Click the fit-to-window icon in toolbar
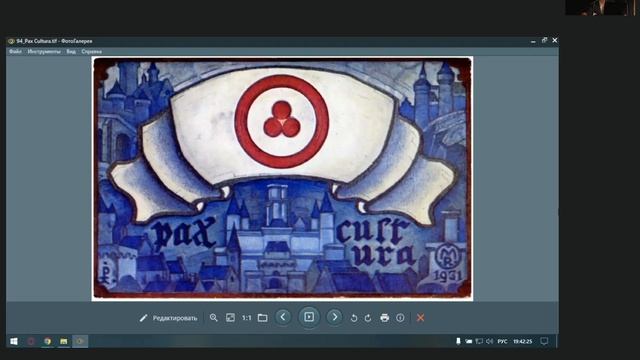The width and height of the screenshot is (640, 360). pos(230,318)
